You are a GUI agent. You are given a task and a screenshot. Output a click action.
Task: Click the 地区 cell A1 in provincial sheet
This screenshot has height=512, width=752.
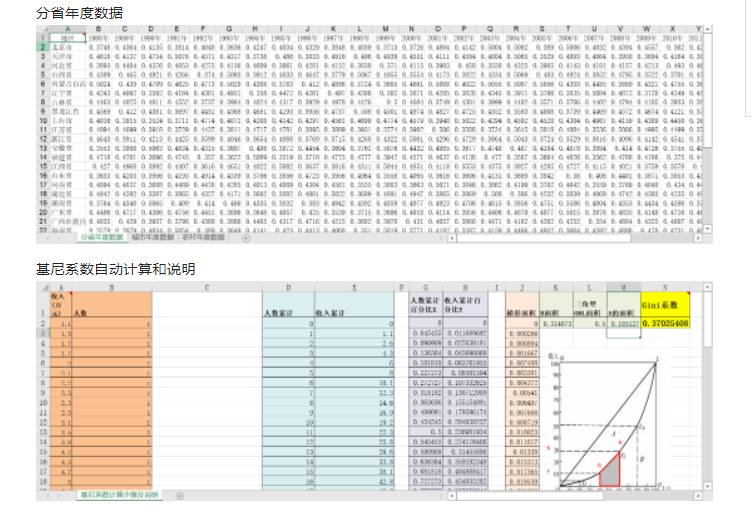click(x=68, y=38)
